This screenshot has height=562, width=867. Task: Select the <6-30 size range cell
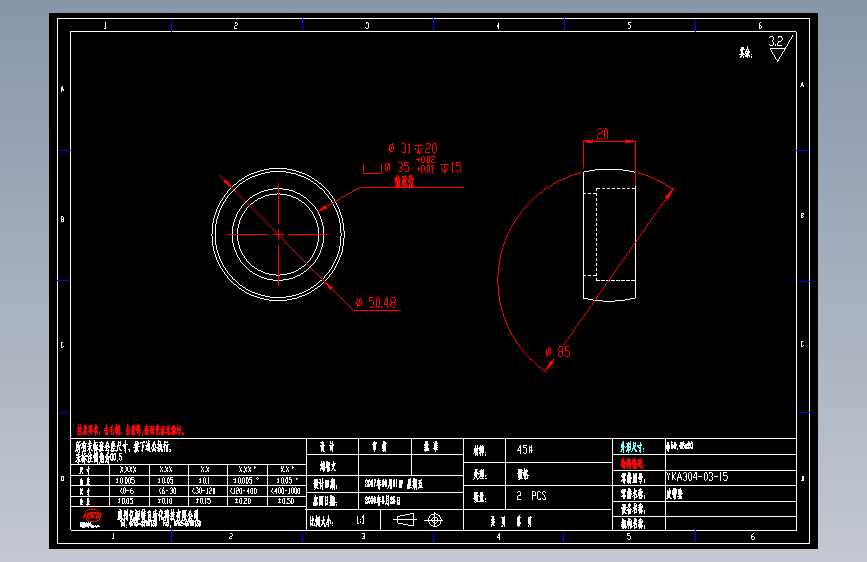coord(166,491)
